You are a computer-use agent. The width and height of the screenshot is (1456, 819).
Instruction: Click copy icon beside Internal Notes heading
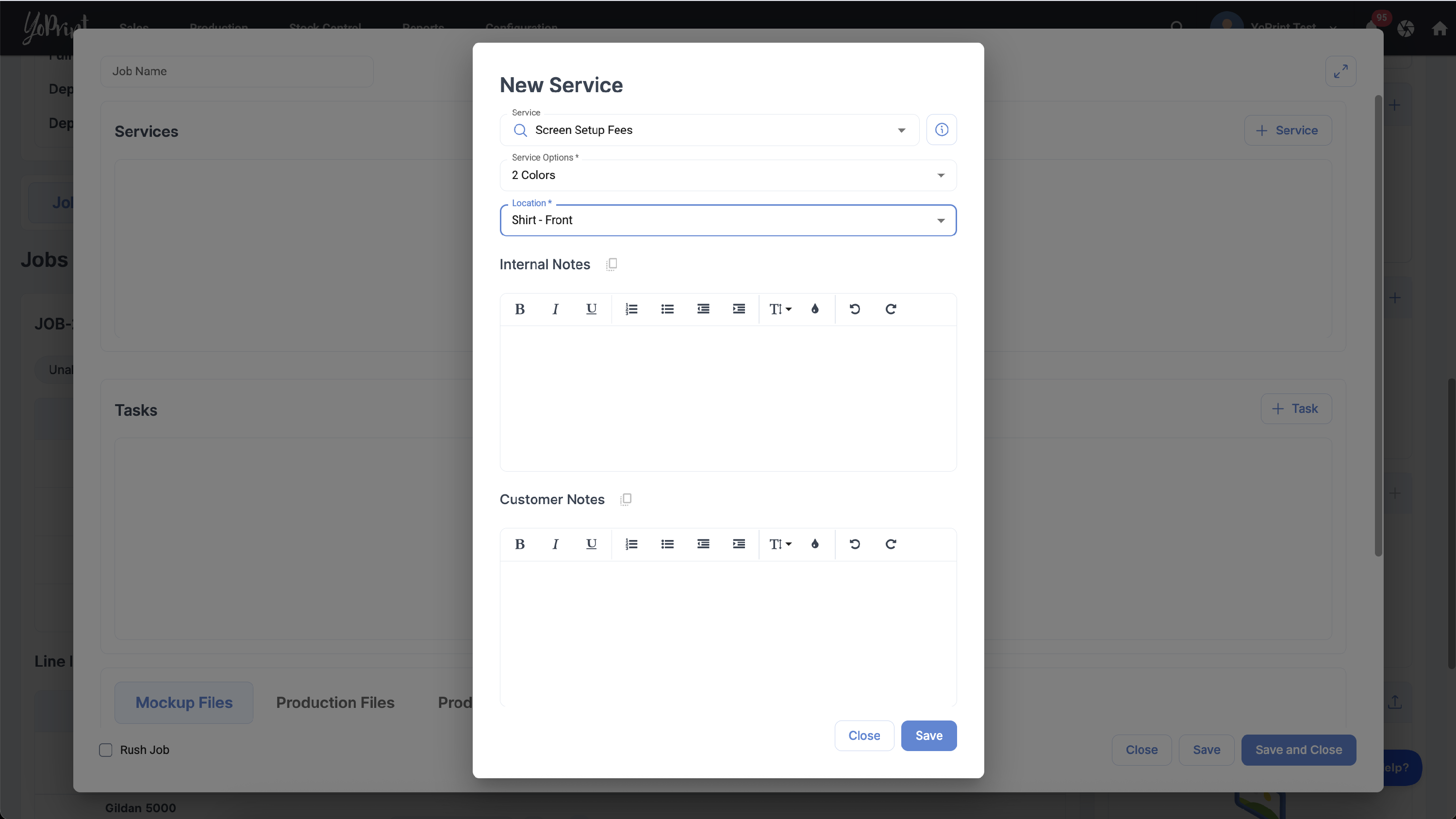point(612,264)
